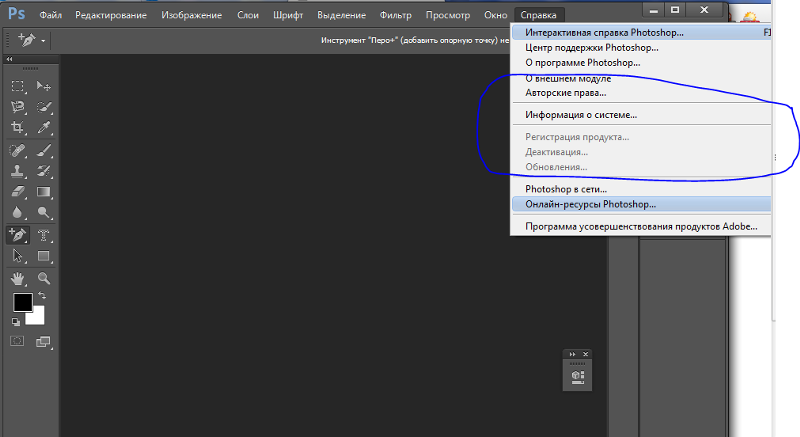Image resolution: width=800 pixels, height=437 pixels.
Task: Open foreground color picker (black swatch)
Action: point(22,302)
